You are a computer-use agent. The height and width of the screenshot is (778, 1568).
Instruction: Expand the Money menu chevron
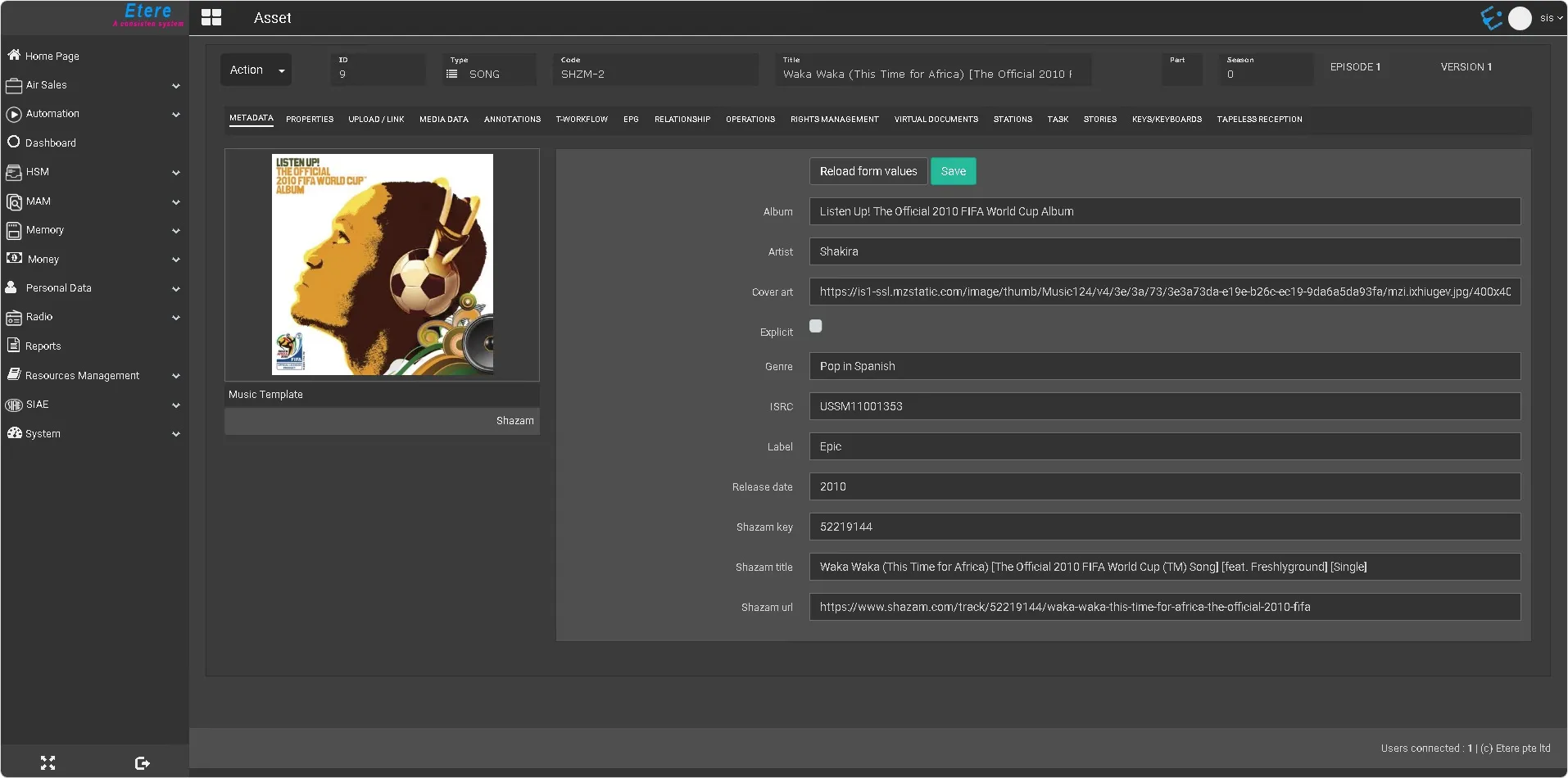coord(176,260)
